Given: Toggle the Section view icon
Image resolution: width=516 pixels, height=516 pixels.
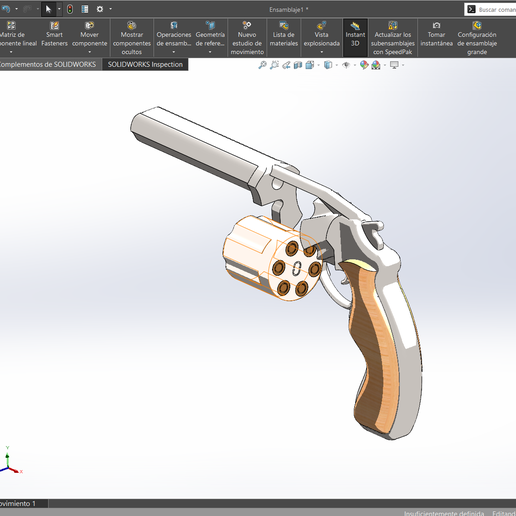Looking at the screenshot, I should [298, 65].
